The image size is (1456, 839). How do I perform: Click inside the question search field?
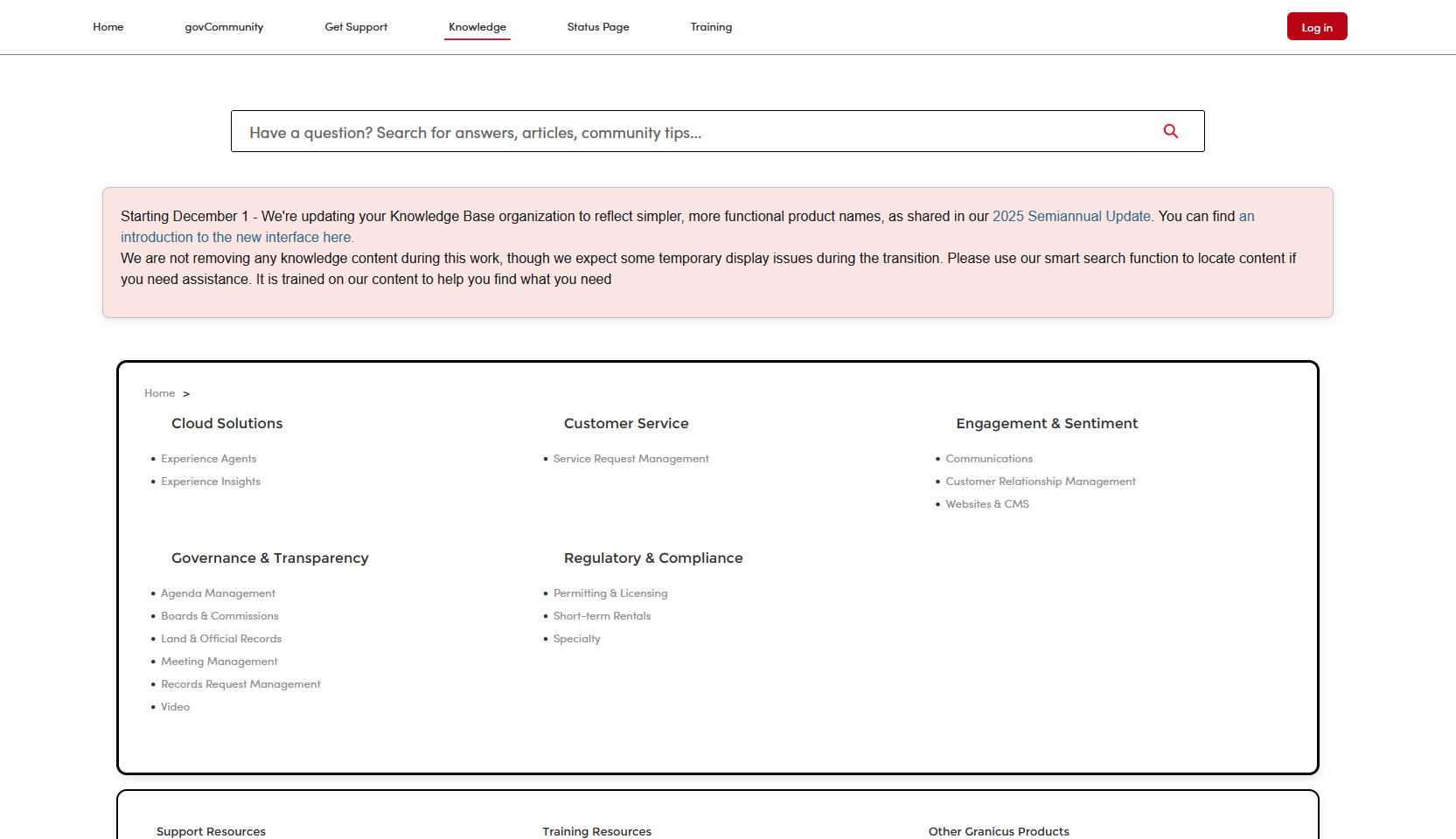point(612,132)
